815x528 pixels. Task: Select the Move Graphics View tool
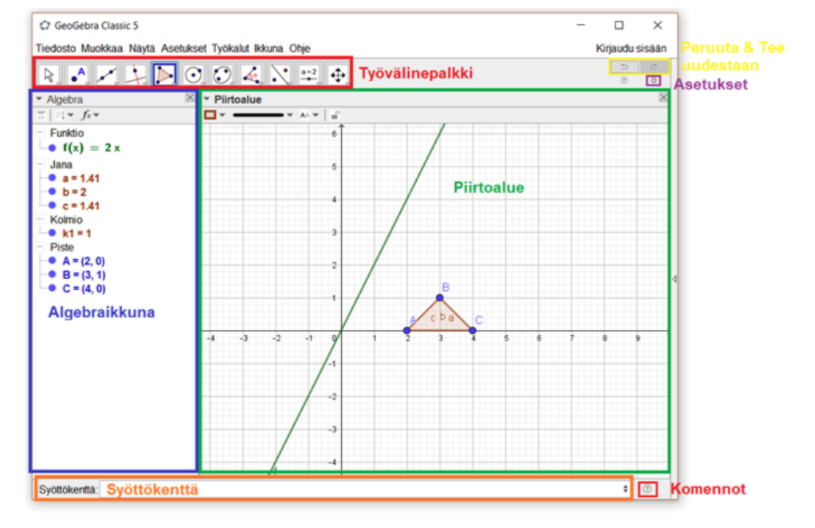click(x=338, y=74)
